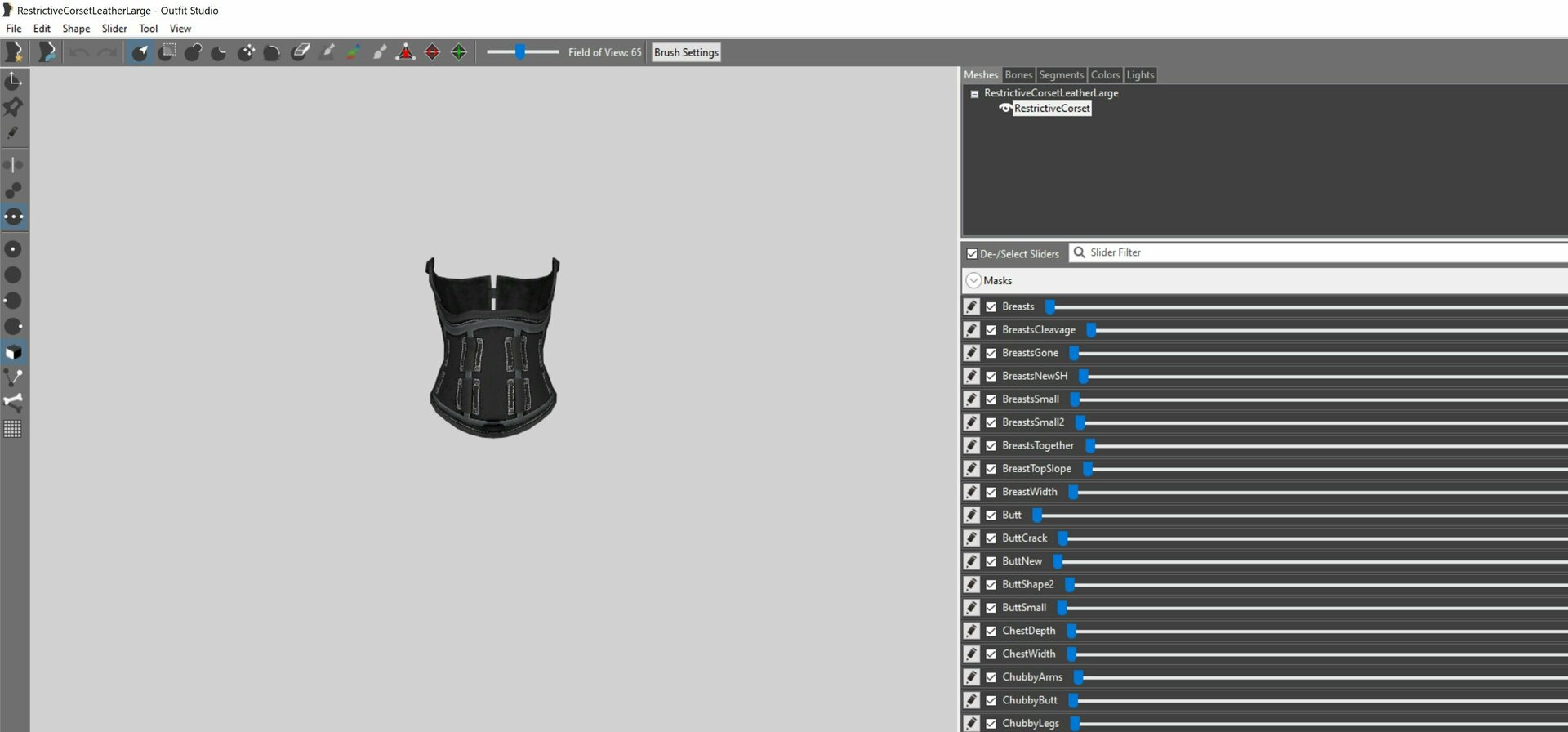
Task: Collapse the RestrictiveCorsetLeatherLarge tree node
Action: coord(974,94)
